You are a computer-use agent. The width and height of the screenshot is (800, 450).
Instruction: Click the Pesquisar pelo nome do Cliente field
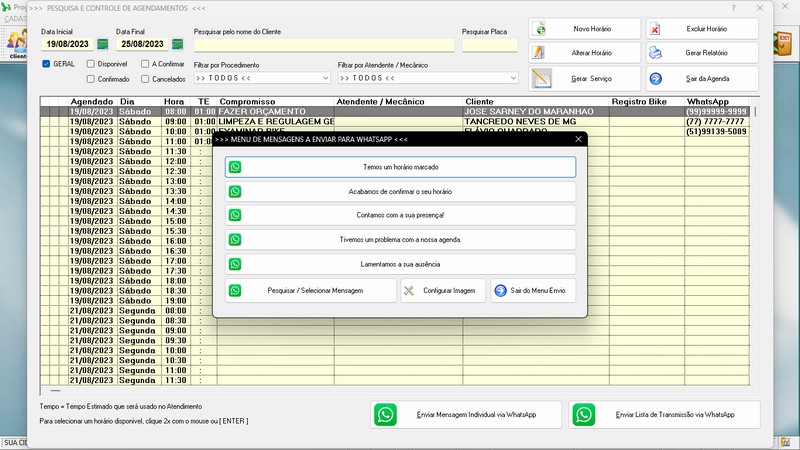click(x=324, y=45)
